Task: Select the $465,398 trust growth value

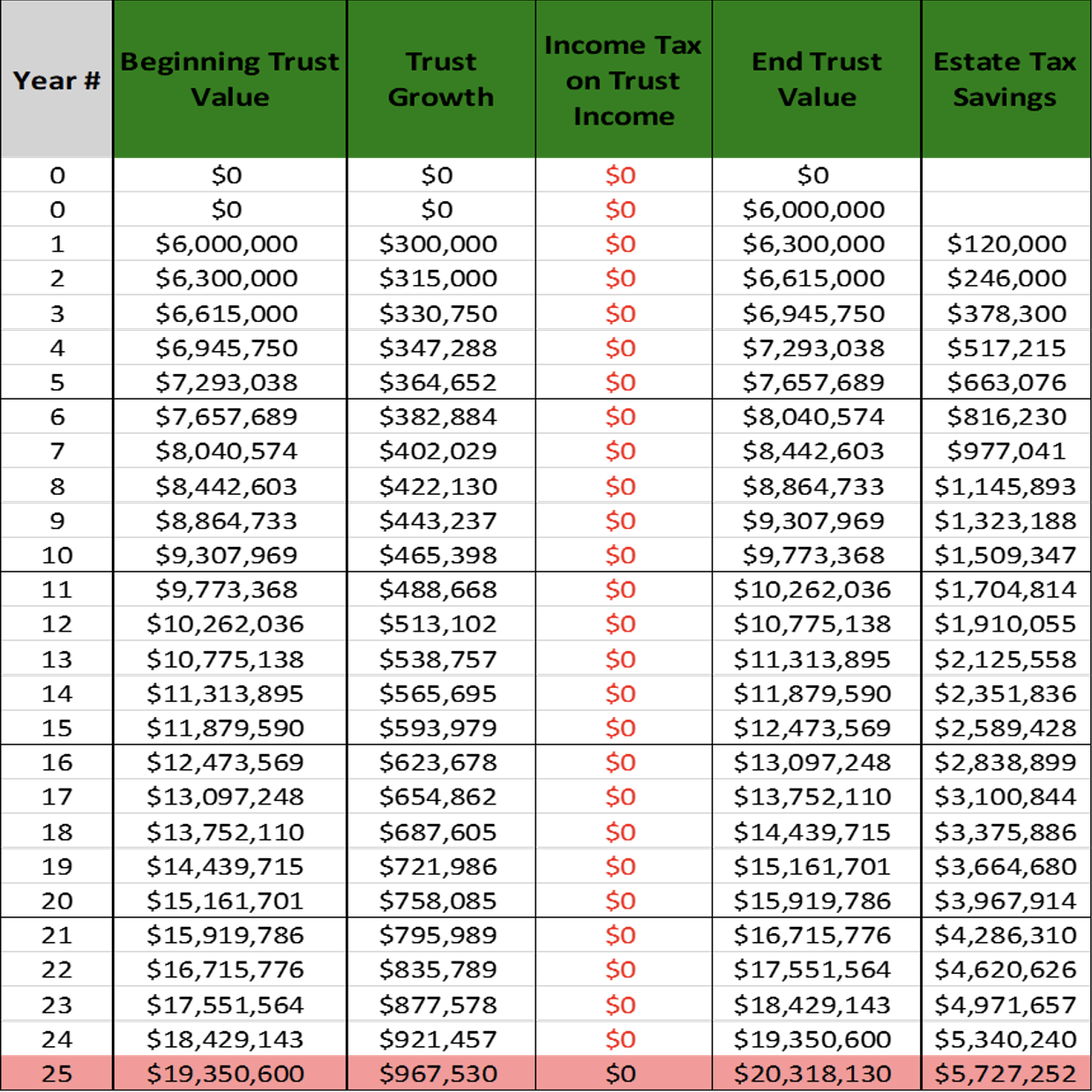Action: point(438,556)
